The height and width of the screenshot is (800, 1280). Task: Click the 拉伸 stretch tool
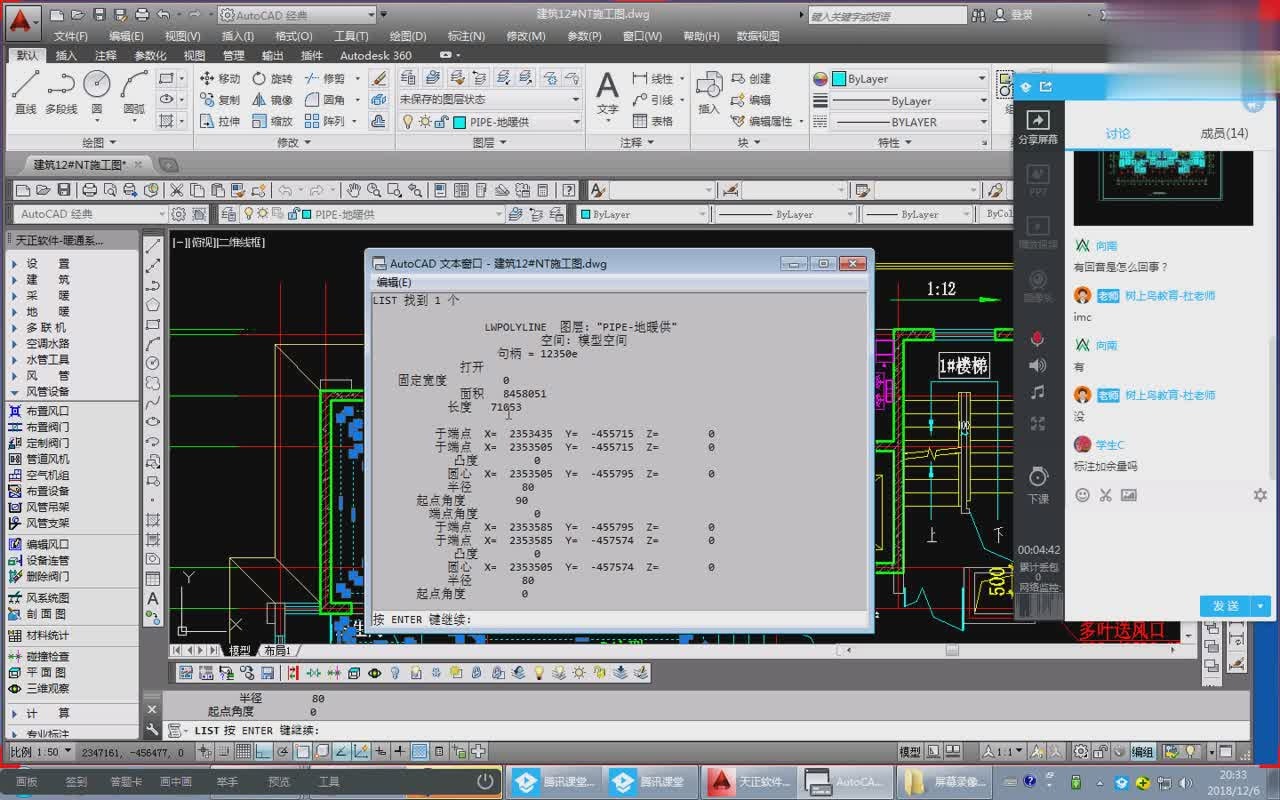[x=219, y=121]
